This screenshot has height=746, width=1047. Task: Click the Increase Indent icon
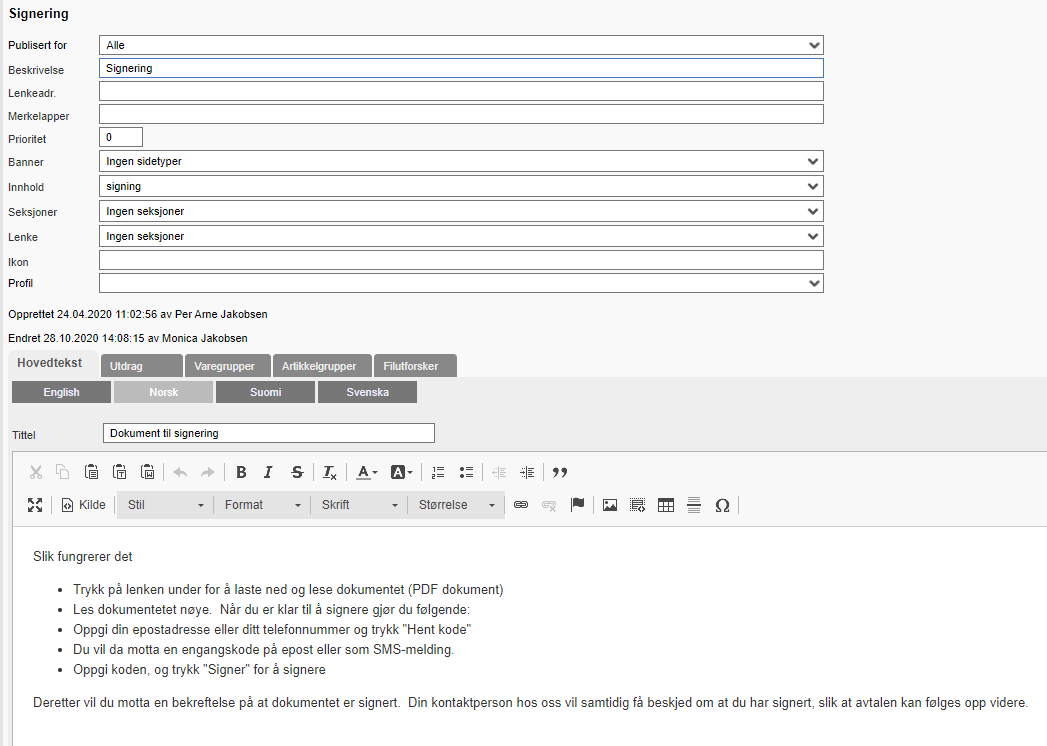click(x=527, y=472)
